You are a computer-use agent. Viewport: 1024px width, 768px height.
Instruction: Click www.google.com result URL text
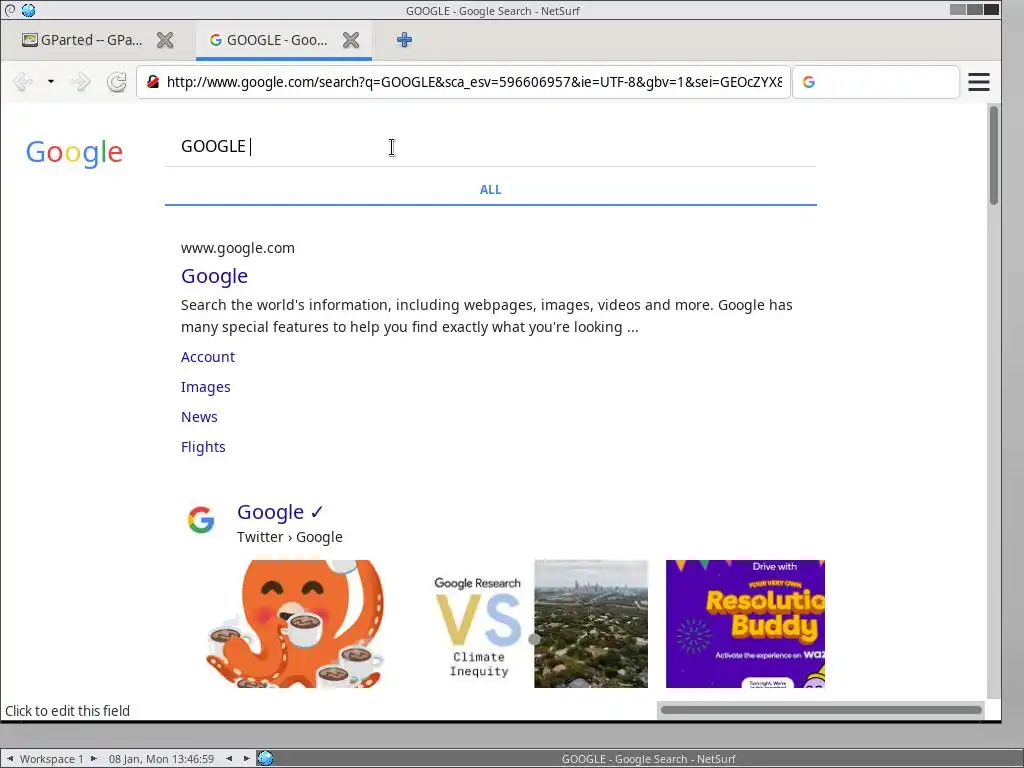point(238,248)
